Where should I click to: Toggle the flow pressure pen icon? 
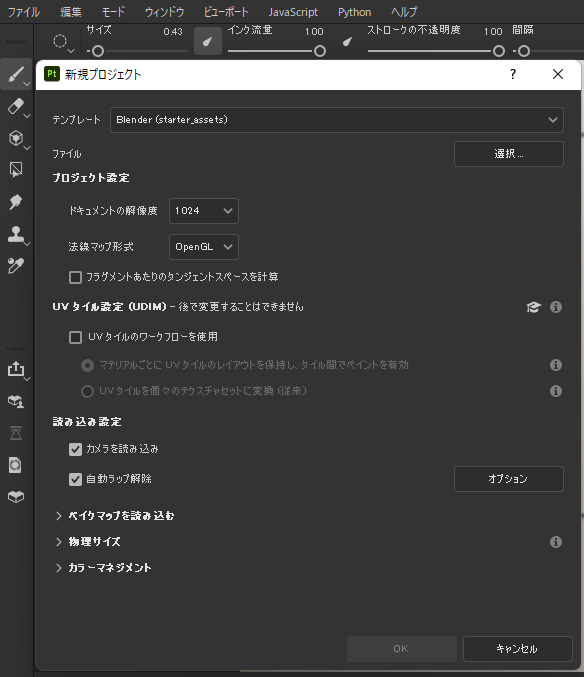coord(208,41)
